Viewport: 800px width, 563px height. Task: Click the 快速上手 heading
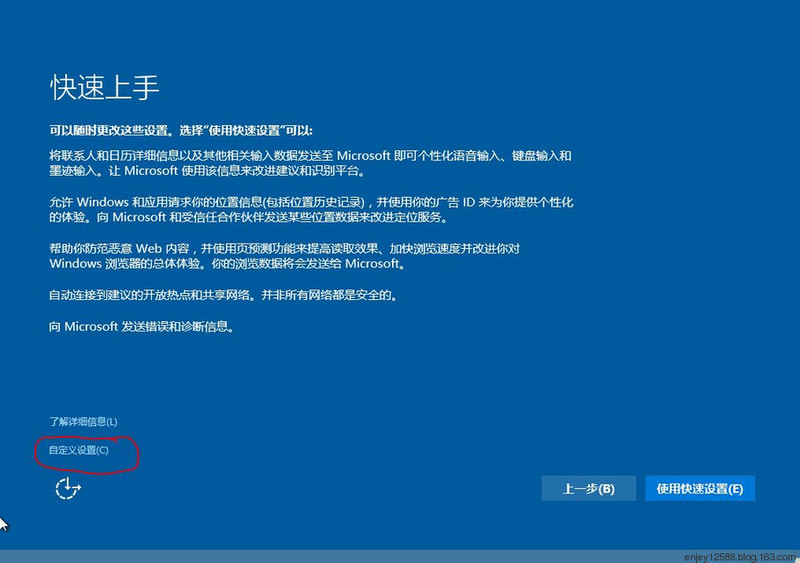[x=105, y=87]
